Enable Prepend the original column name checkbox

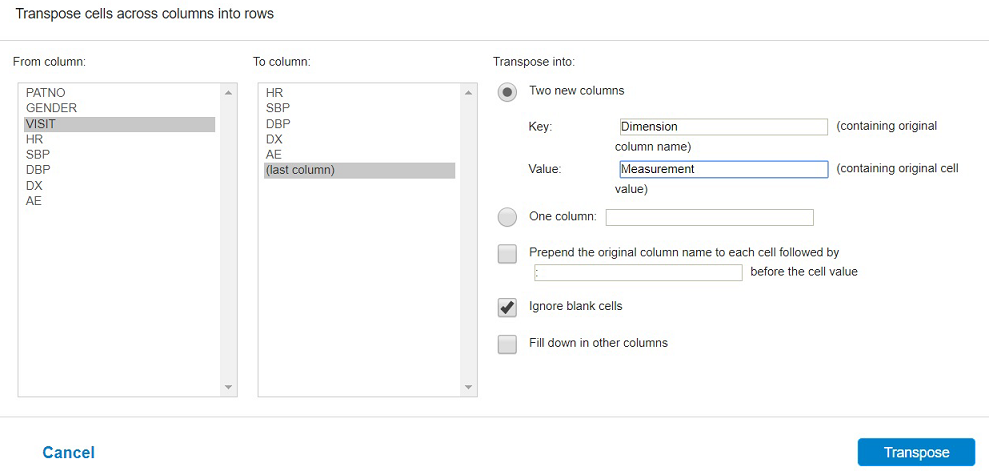coord(508,254)
